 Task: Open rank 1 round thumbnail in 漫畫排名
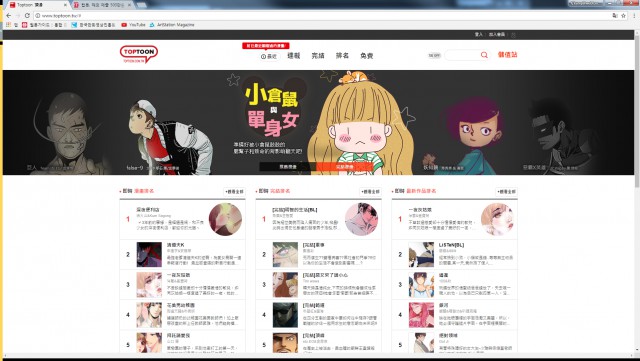225,219
